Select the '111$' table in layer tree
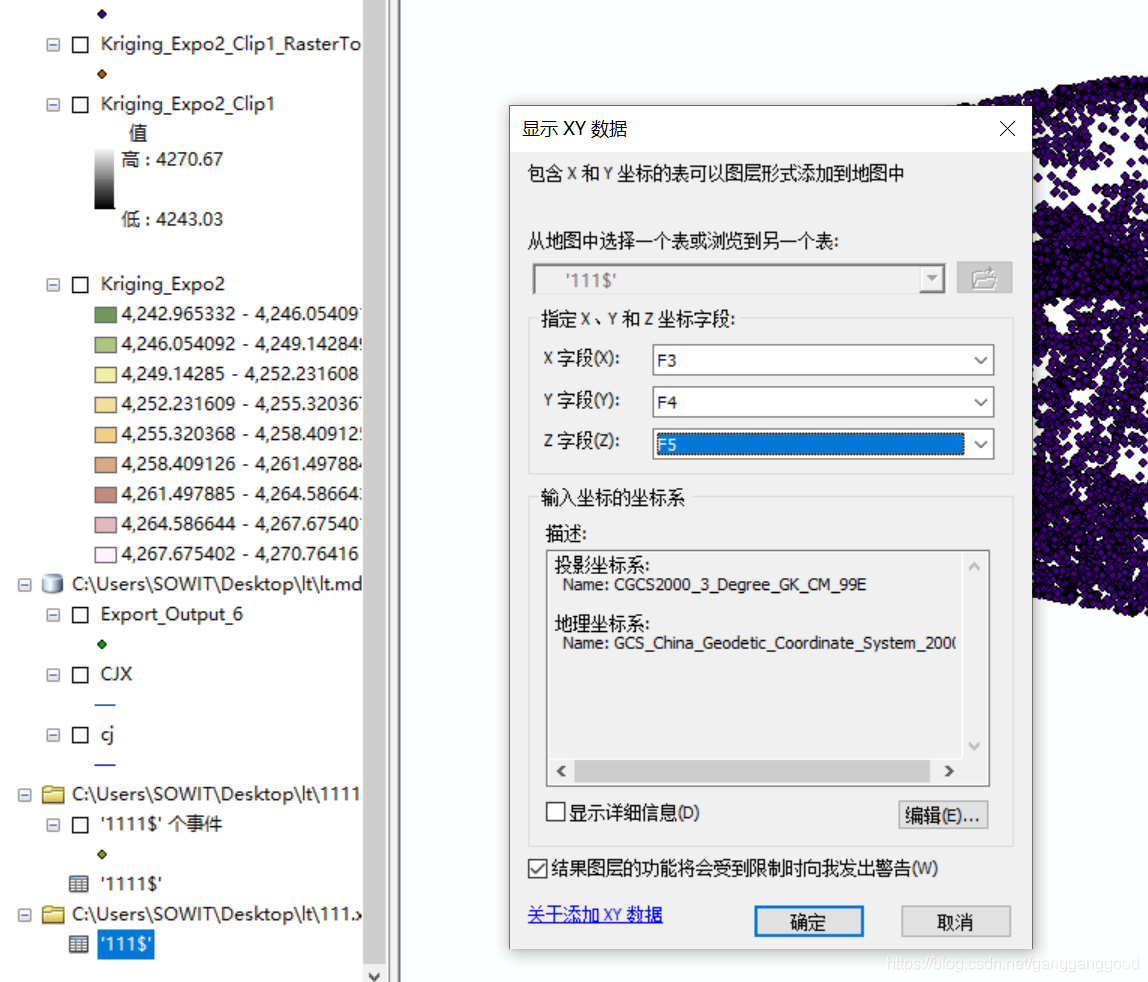The height and width of the screenshot is (982, 1148). click(126, 944)
